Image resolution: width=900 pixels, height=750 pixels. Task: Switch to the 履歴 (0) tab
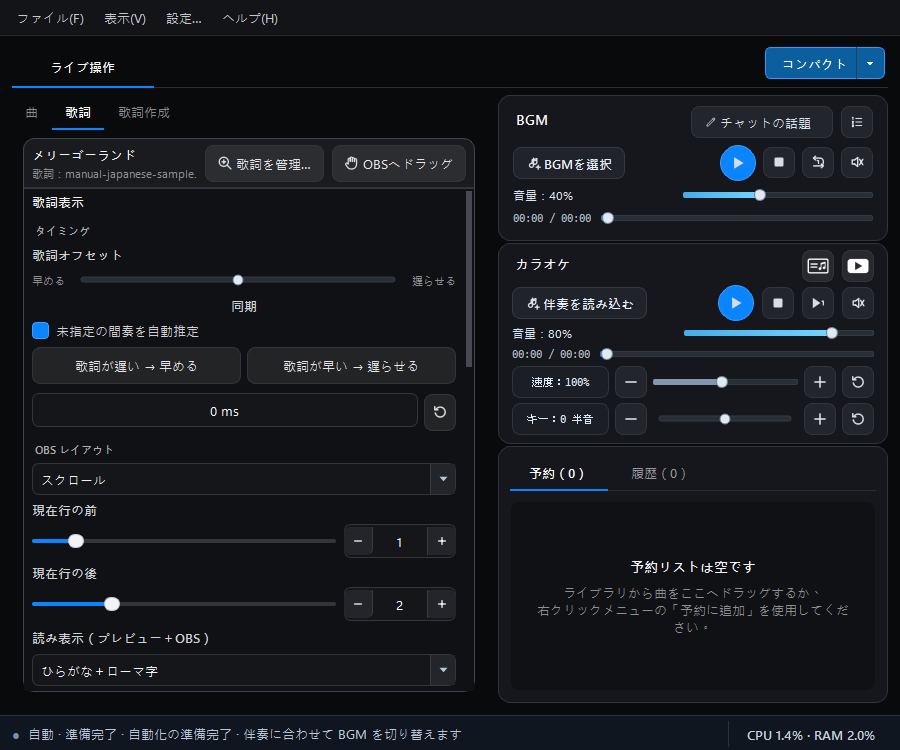pos(658,473)
